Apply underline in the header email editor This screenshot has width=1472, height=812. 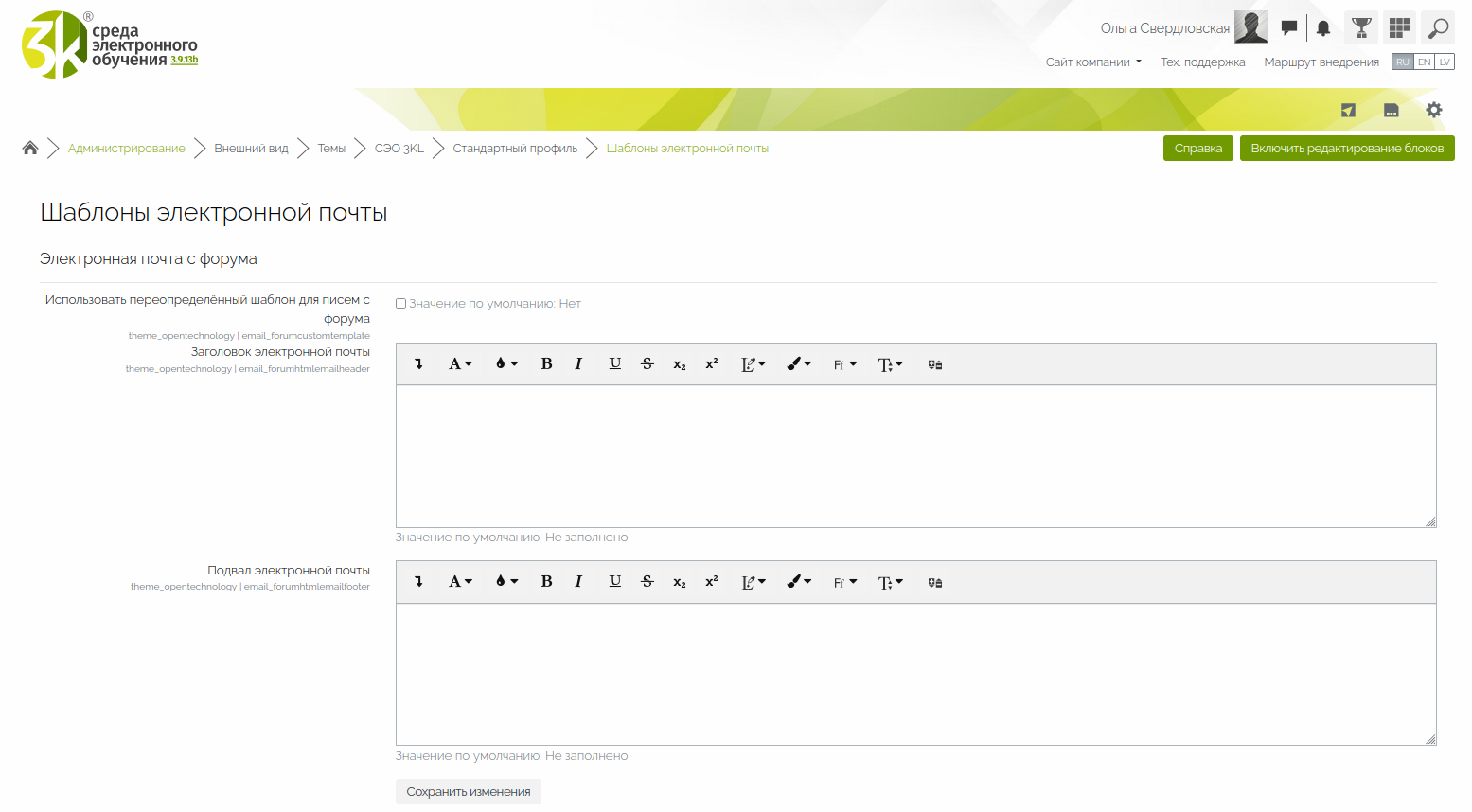[614, 364]
